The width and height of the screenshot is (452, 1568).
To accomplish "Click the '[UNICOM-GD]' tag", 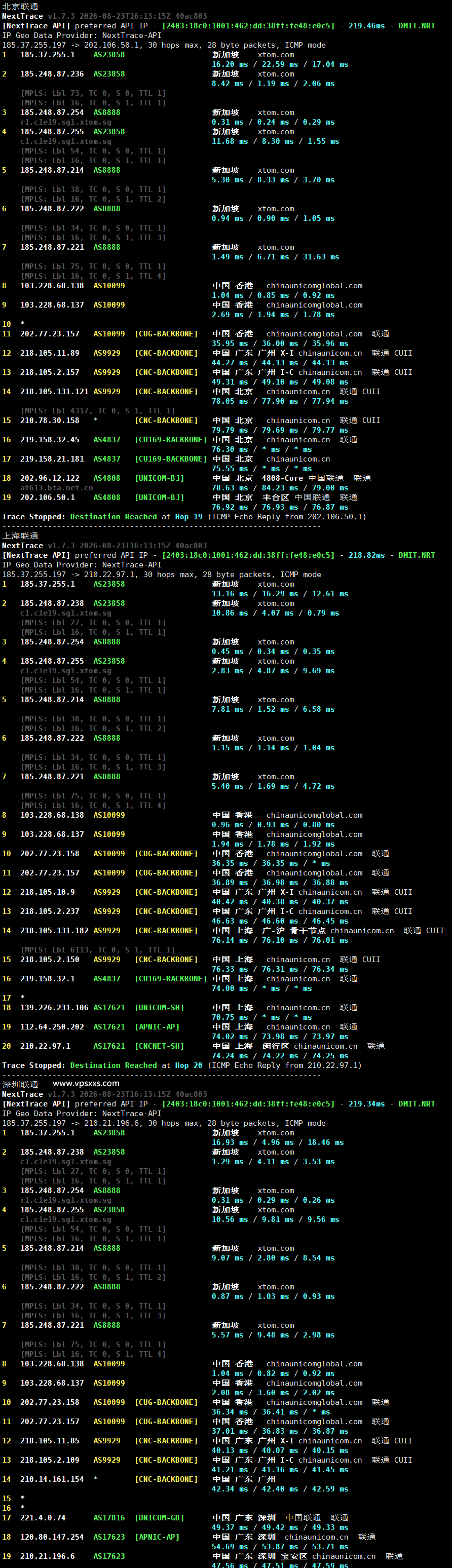I will click(x=159, y=1518).
